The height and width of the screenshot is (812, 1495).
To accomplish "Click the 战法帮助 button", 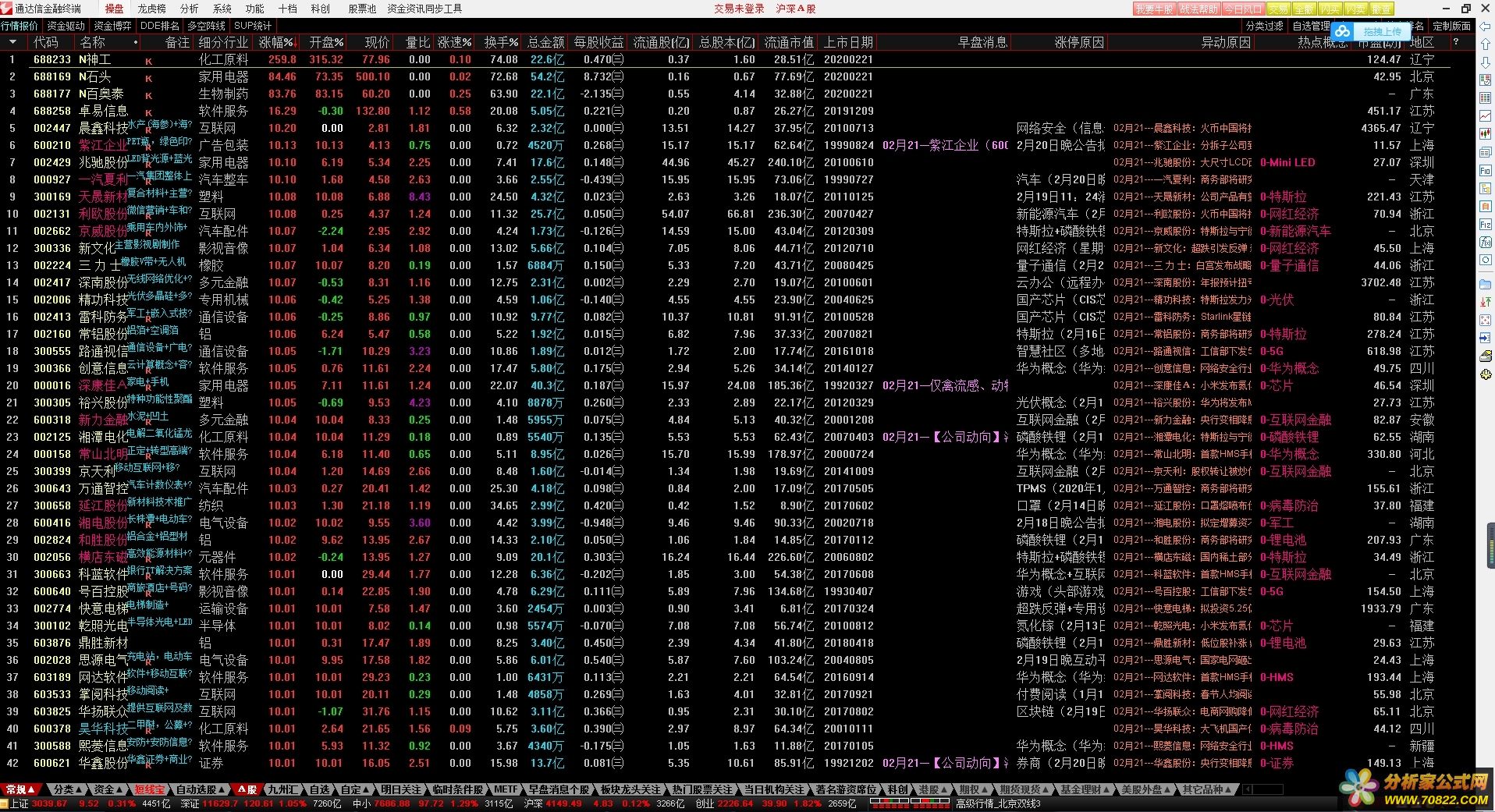I will pos(1198,9).
